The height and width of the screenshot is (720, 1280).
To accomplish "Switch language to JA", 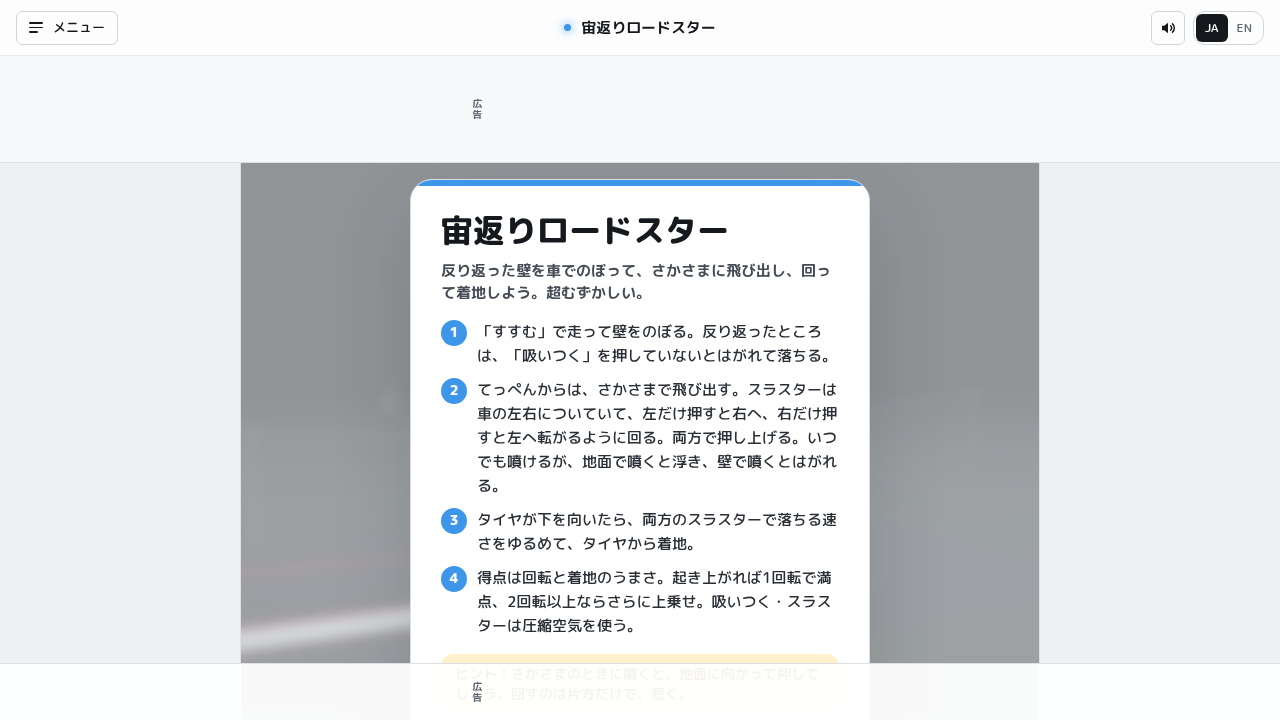I will coord(1212,28).
